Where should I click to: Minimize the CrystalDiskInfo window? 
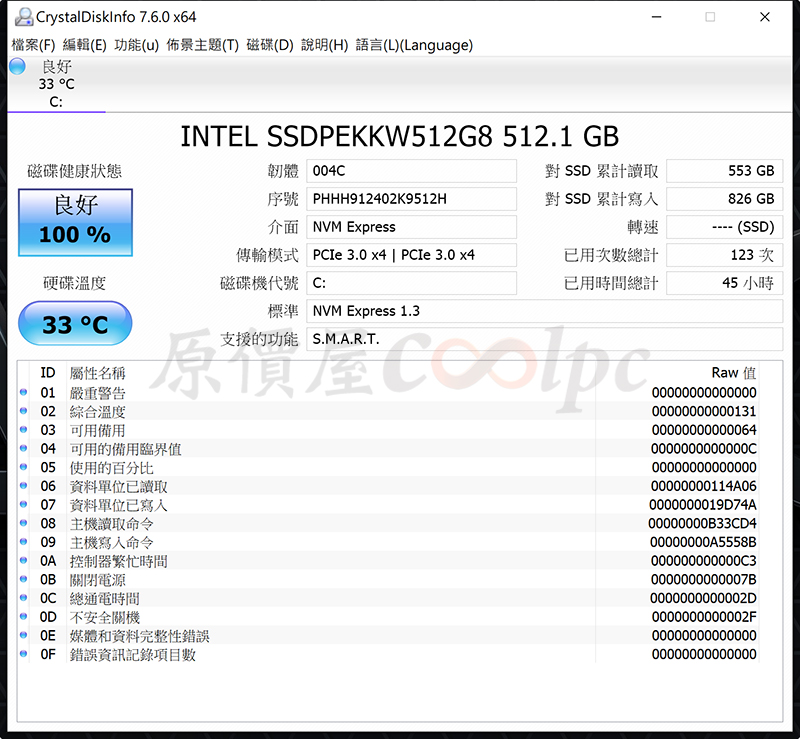(x=657, y=17)
